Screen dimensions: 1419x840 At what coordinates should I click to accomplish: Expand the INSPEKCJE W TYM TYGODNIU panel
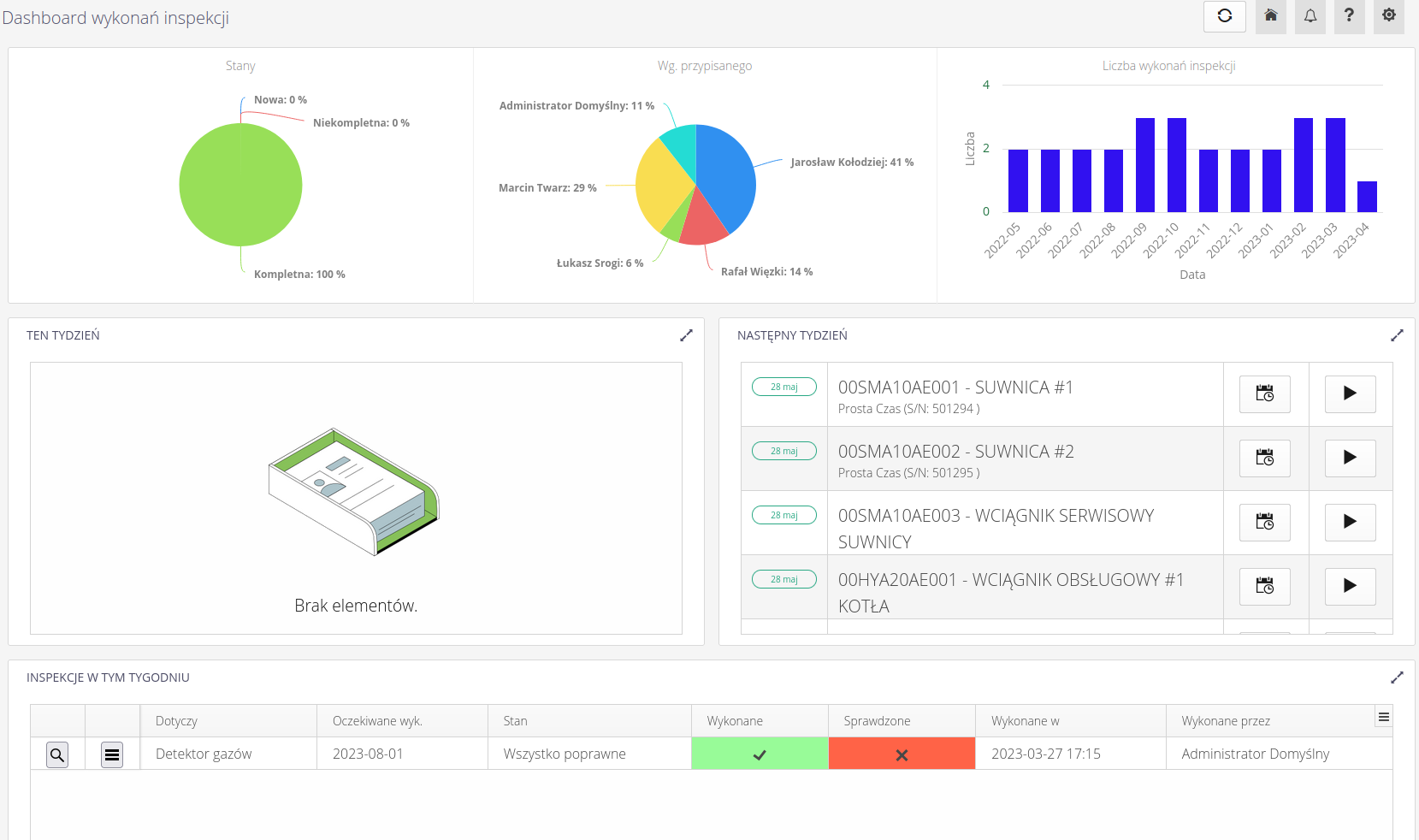pos(1397,677)
